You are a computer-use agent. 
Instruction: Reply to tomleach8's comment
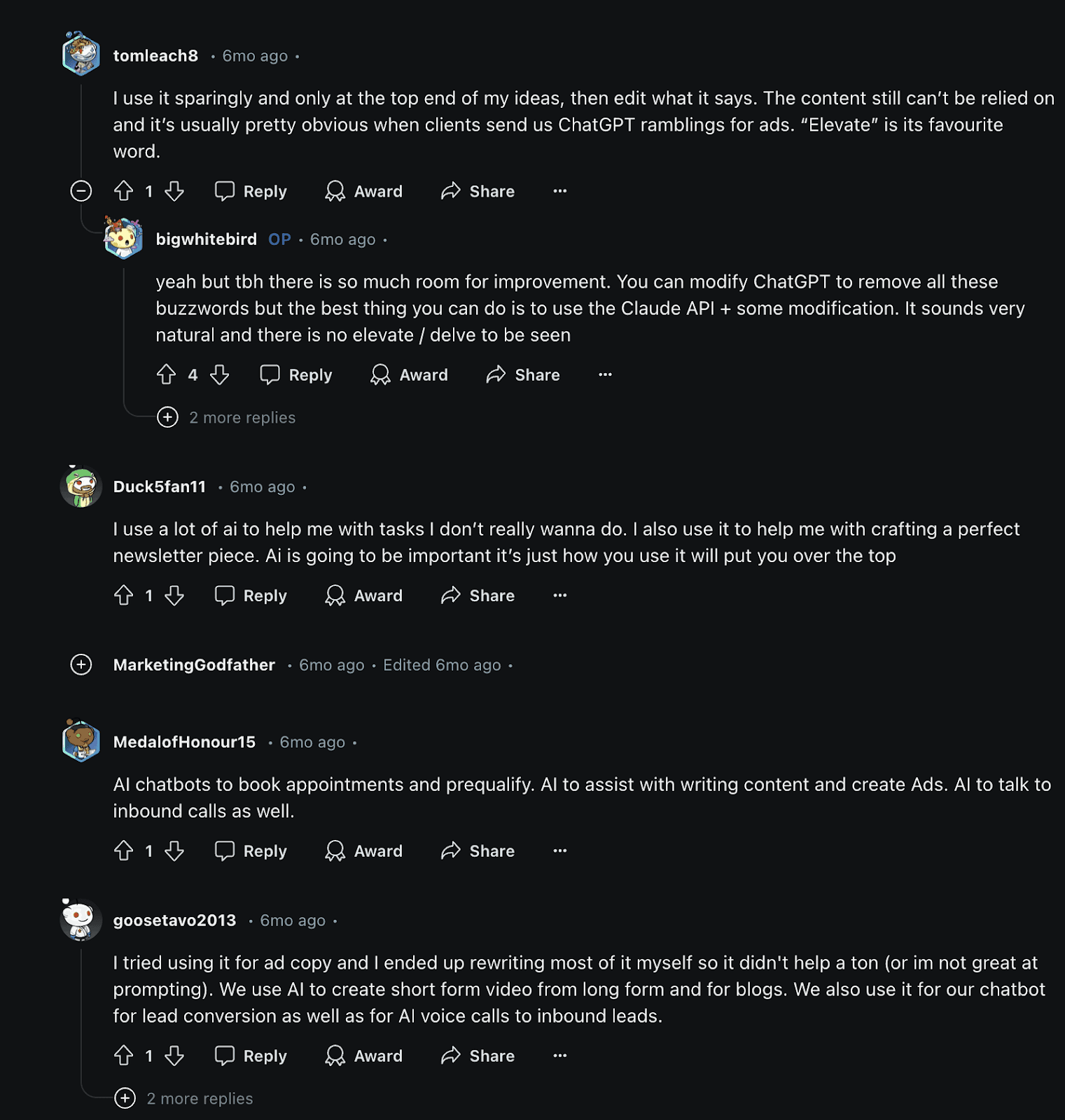pos(251,191)
